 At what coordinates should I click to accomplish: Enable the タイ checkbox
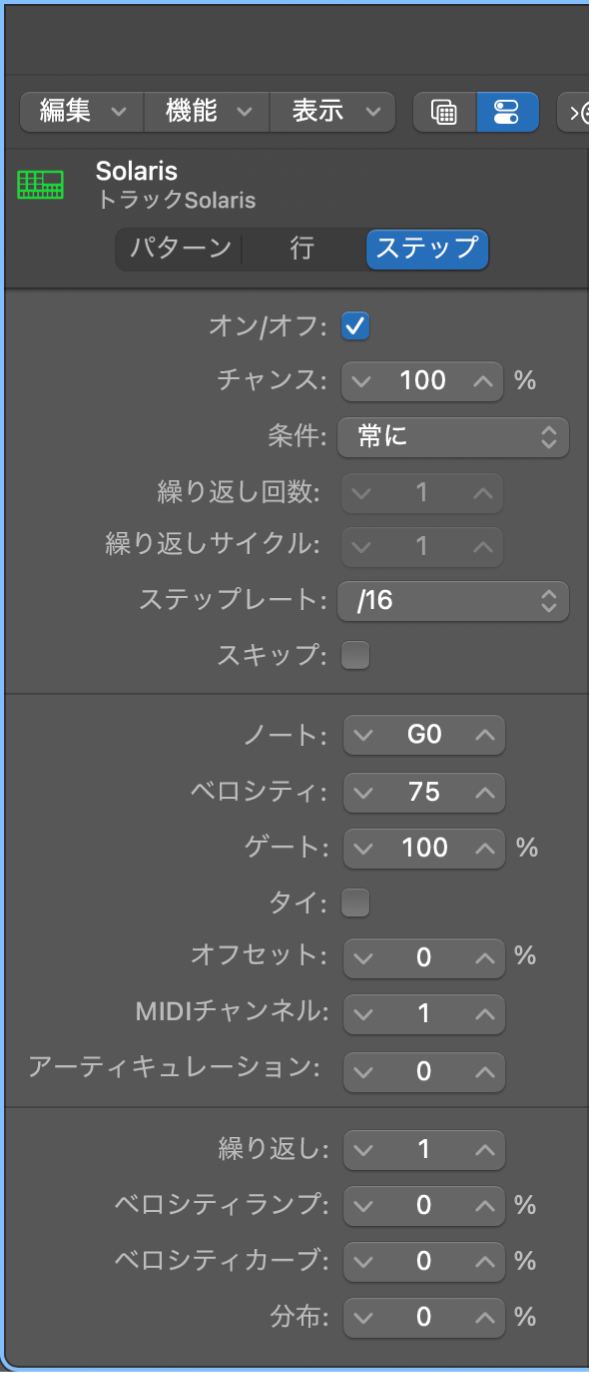pyautogui.click(x=355, y=902)
